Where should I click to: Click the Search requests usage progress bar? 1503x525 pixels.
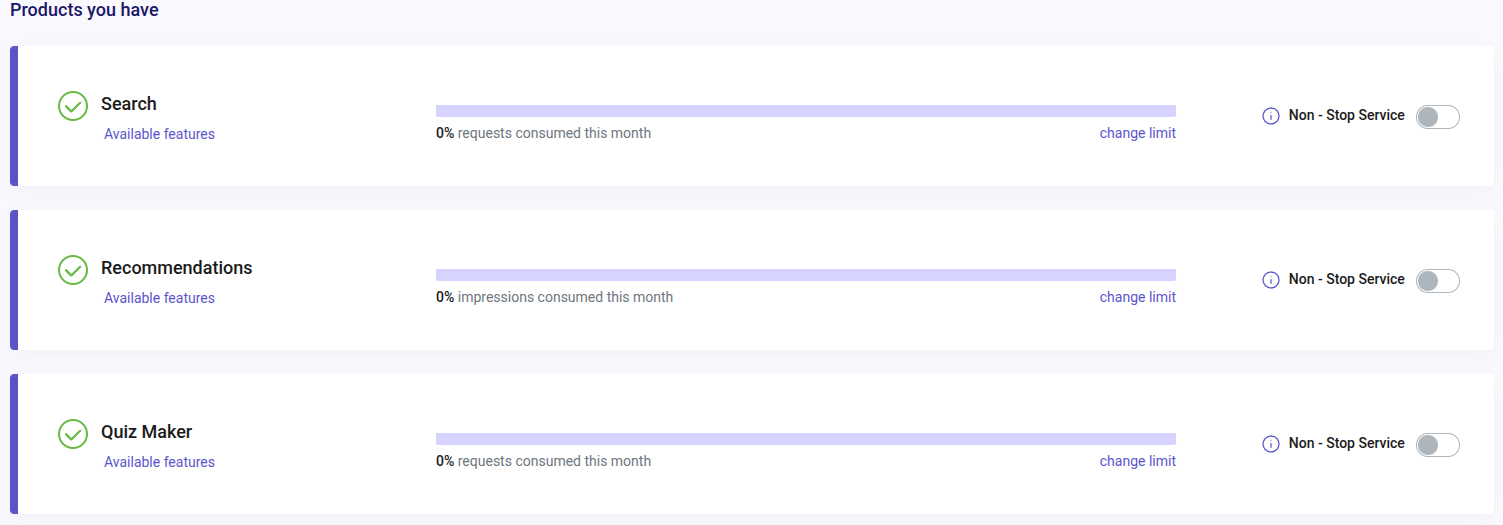[806, 111]
